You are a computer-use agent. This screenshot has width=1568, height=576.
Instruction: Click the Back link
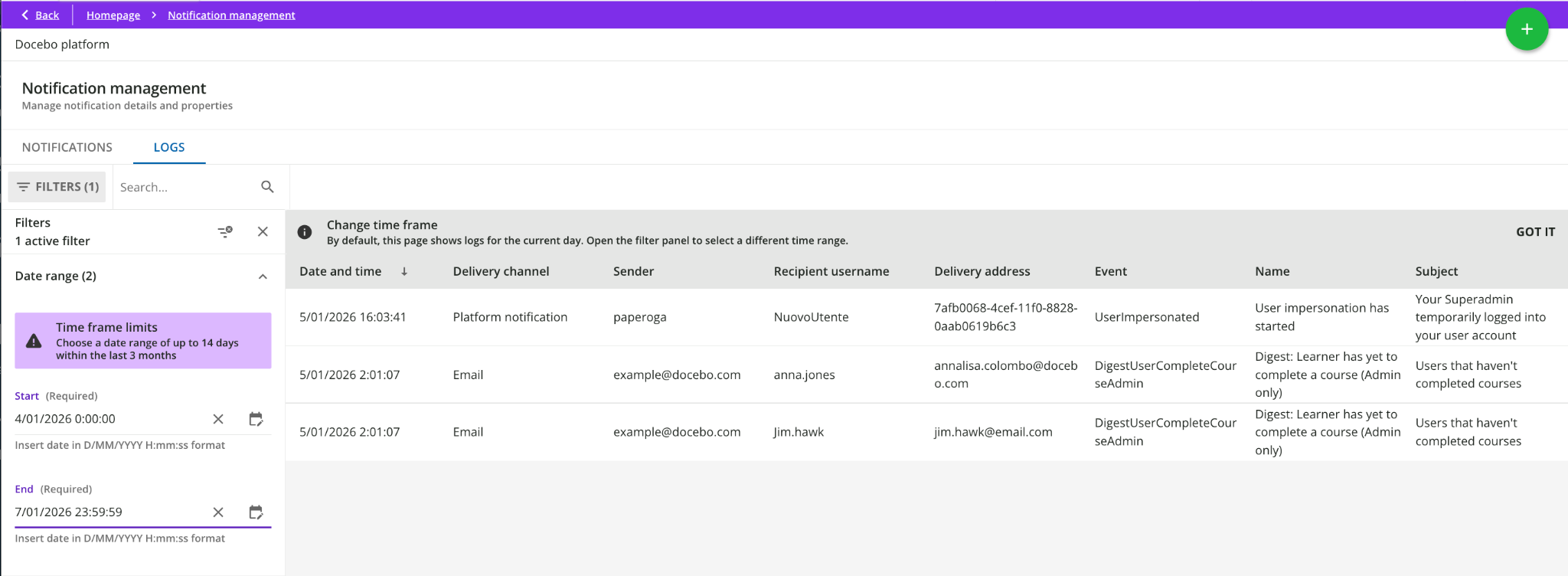point(41,15)
